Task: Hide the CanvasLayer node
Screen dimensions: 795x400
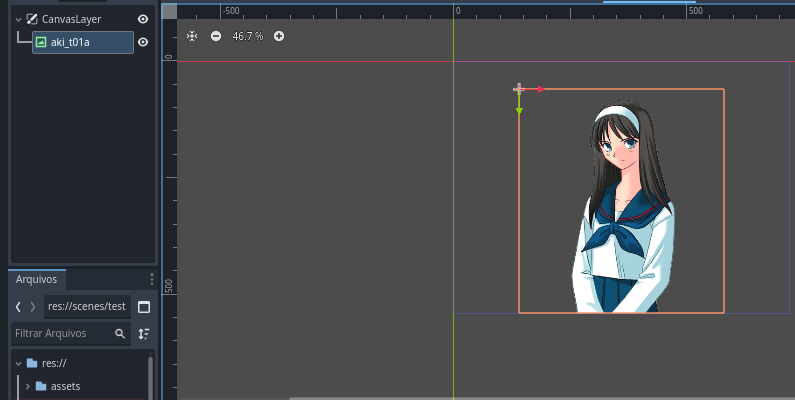Action: [143, 19]
